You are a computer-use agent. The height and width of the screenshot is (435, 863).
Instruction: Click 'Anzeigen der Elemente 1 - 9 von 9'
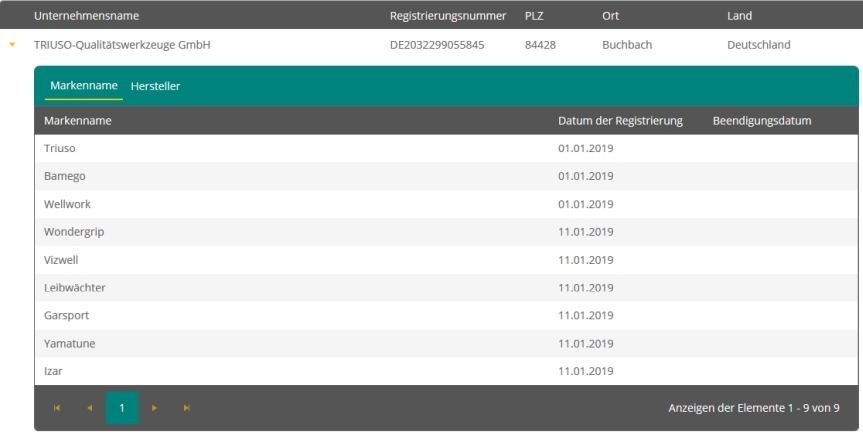(x=754, y=408)
